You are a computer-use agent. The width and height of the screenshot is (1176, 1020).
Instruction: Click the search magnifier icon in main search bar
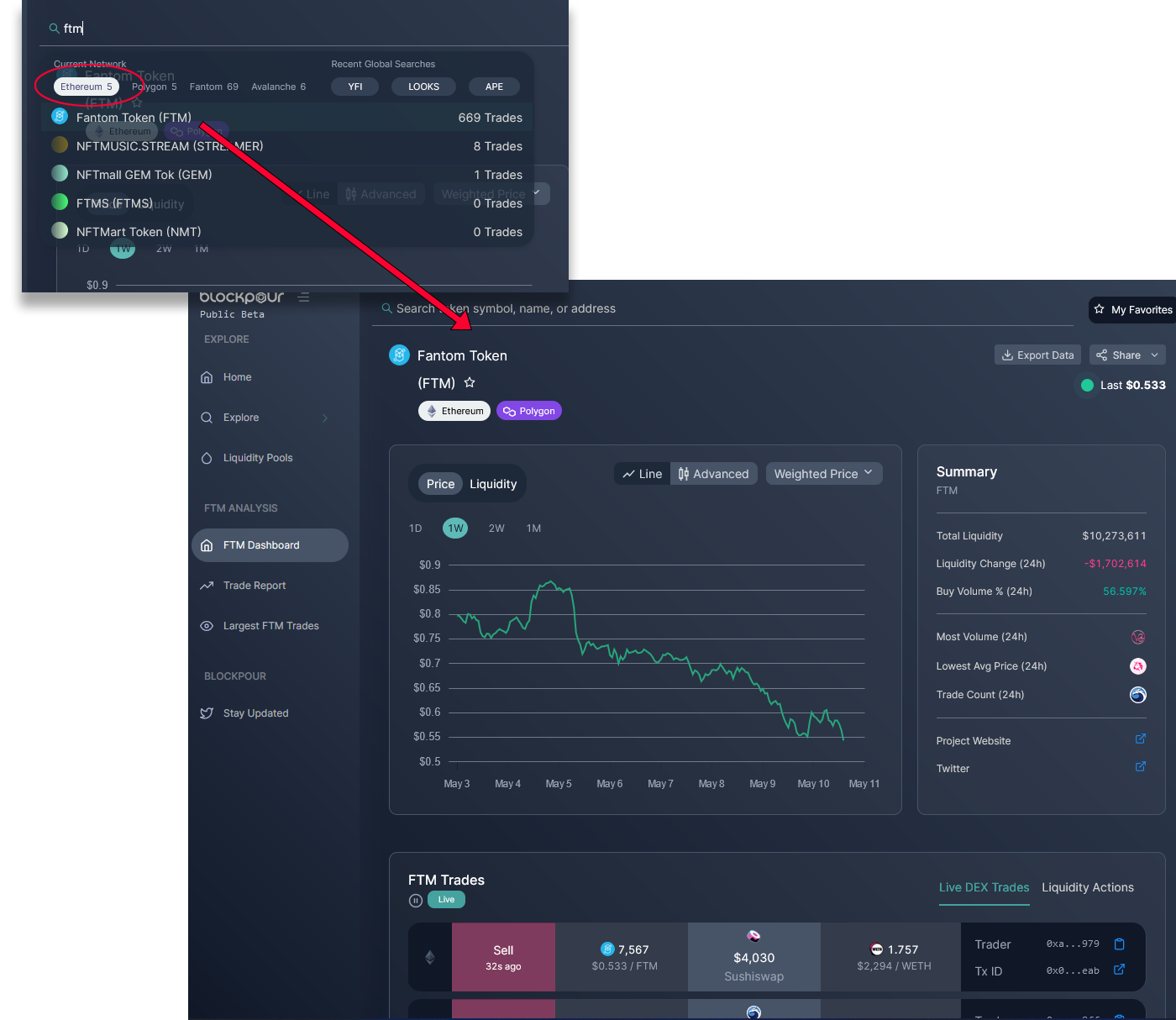pos(387,308)
